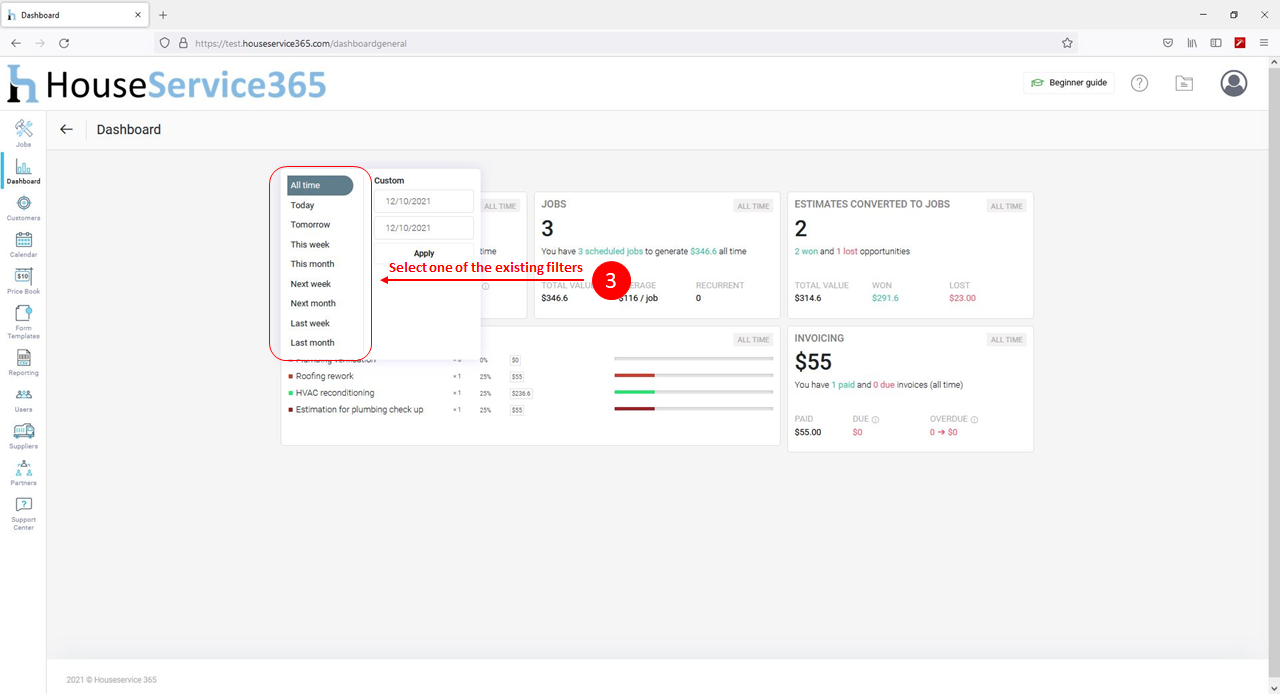This screenshot has width=1280, height=694.
Task: Open the '1 lost' opportunities link
Action: pos(846,251)
